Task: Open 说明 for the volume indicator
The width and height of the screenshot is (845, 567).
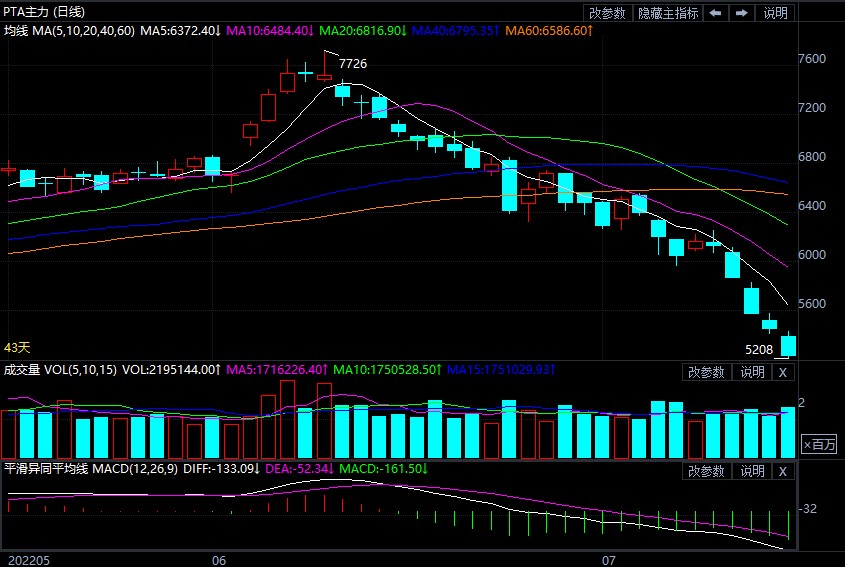Action: point(752,372)
